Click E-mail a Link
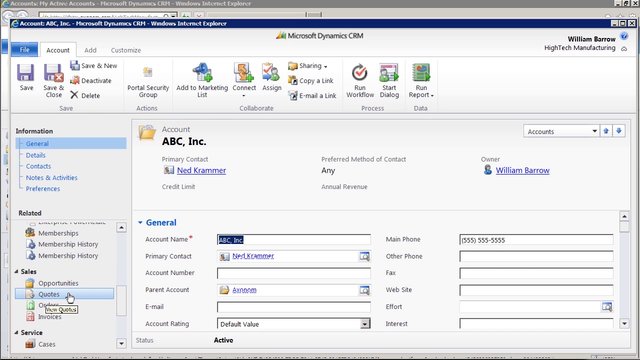The image size is (640, 360). click(x=312, y=96)
